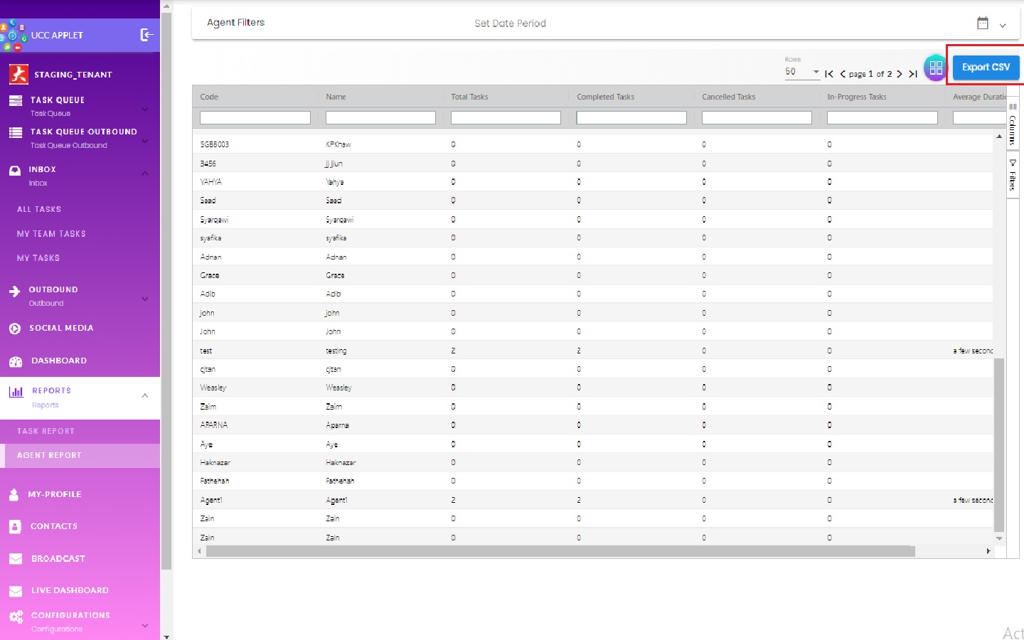
Task: Open Social Media from the sidebar
Action: [61, 328]
